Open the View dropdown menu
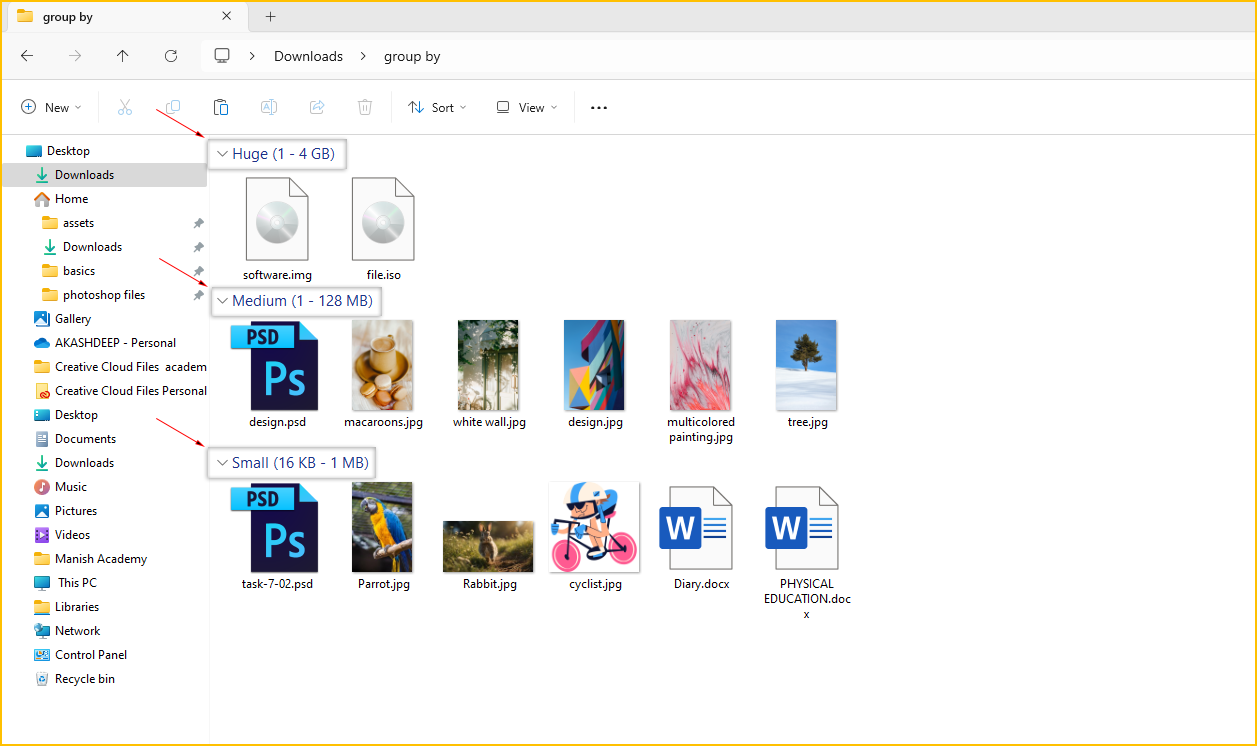 coord(526,108)
